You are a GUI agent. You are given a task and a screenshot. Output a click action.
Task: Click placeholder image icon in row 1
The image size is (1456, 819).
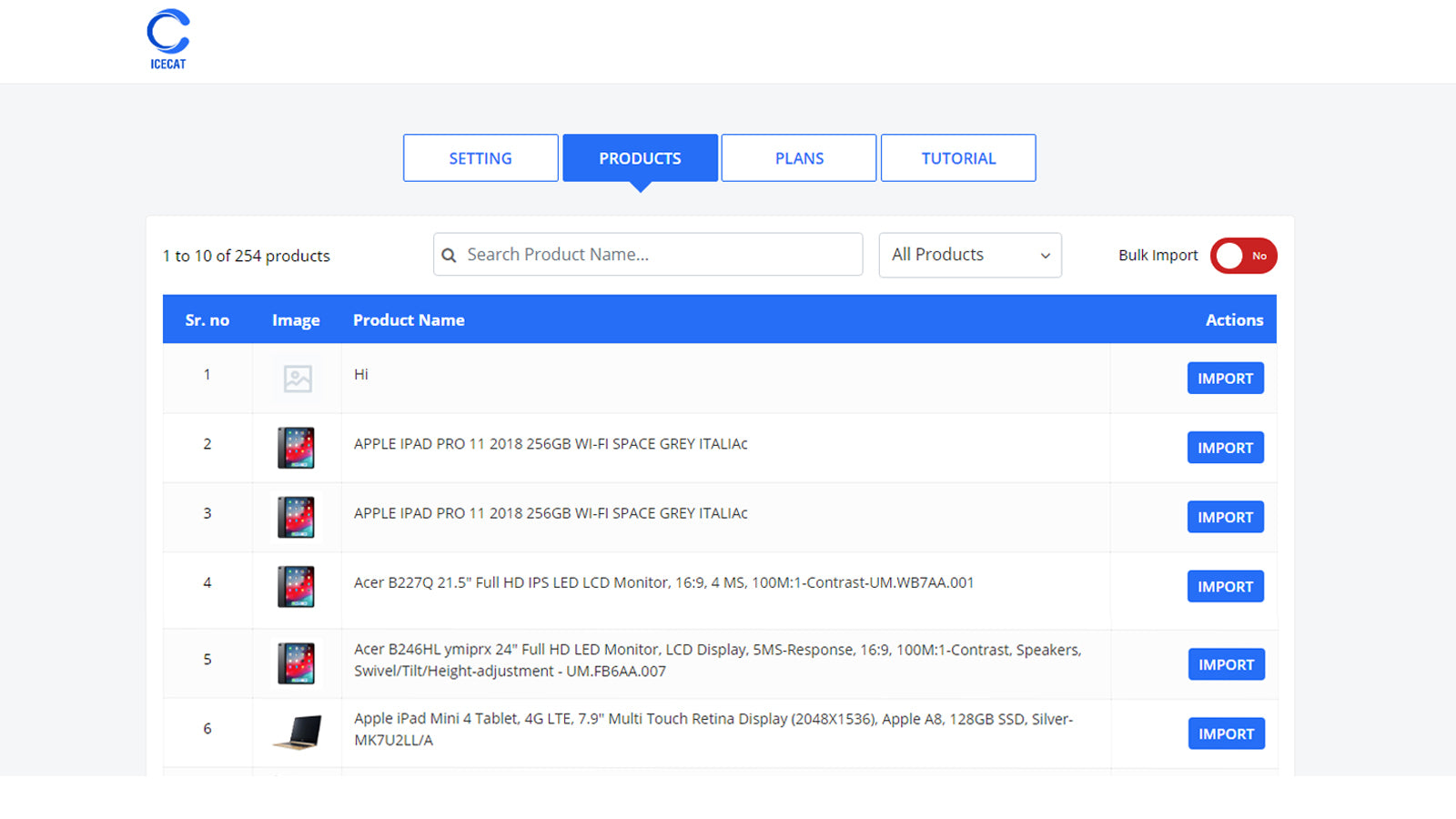pyautogui.click(x=298, y=379)
